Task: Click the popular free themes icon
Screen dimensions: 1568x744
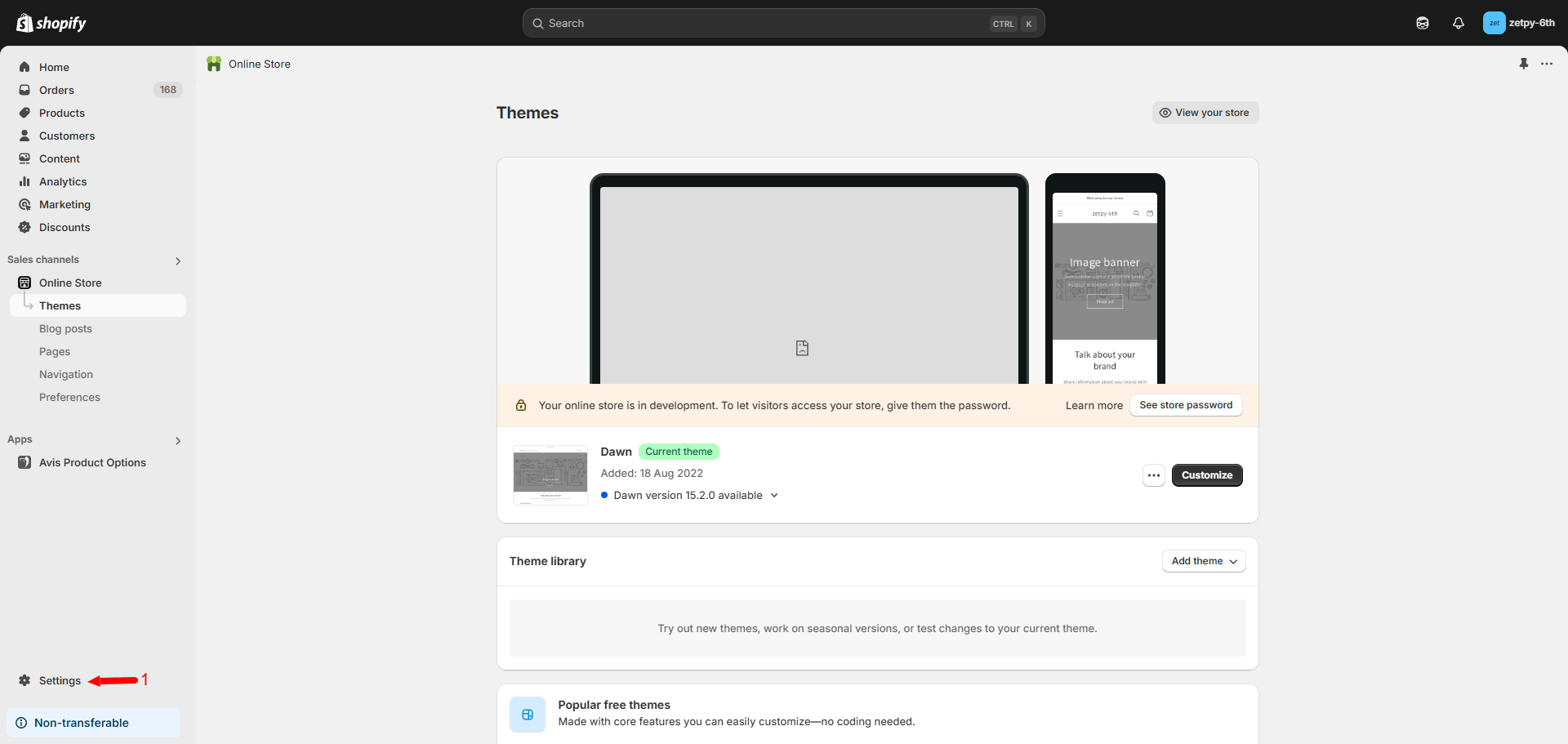Action: point(528,715)
